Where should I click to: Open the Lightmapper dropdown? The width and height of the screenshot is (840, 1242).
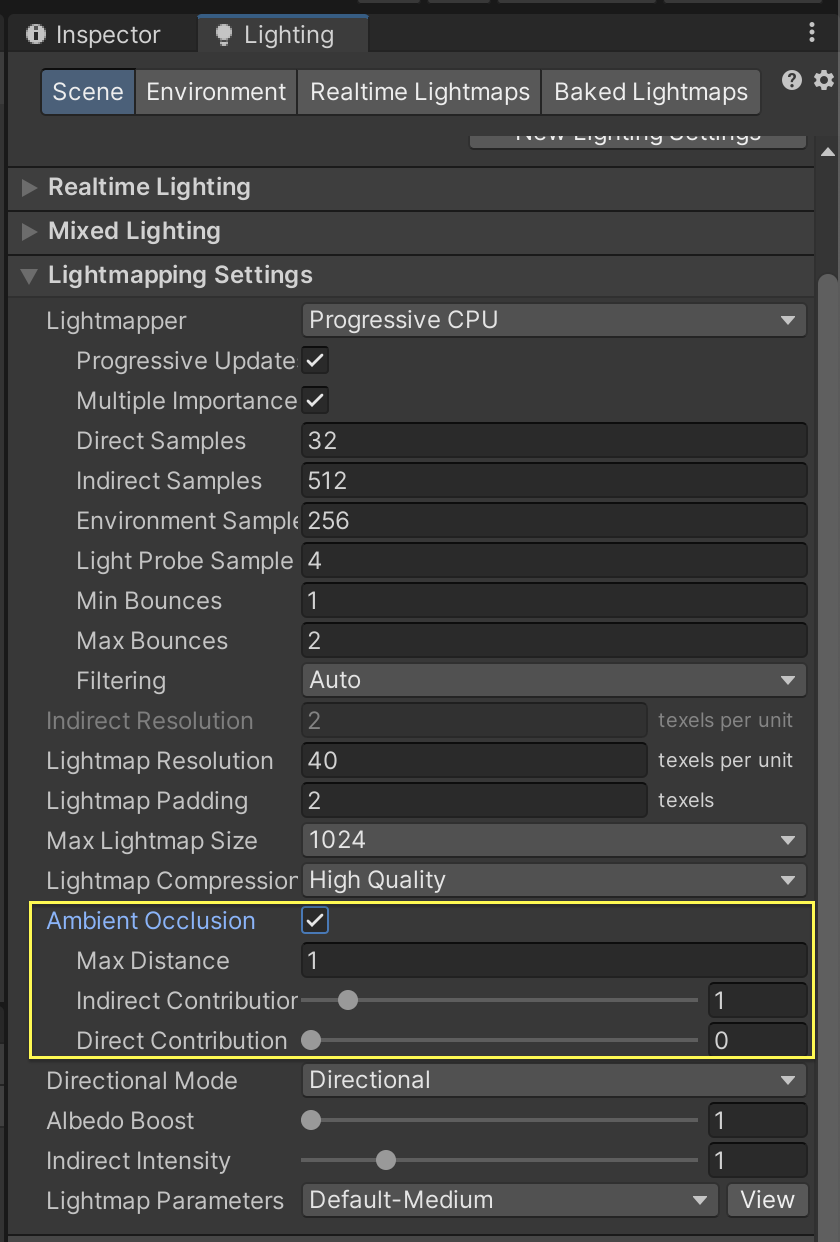(x=554, y=320)
